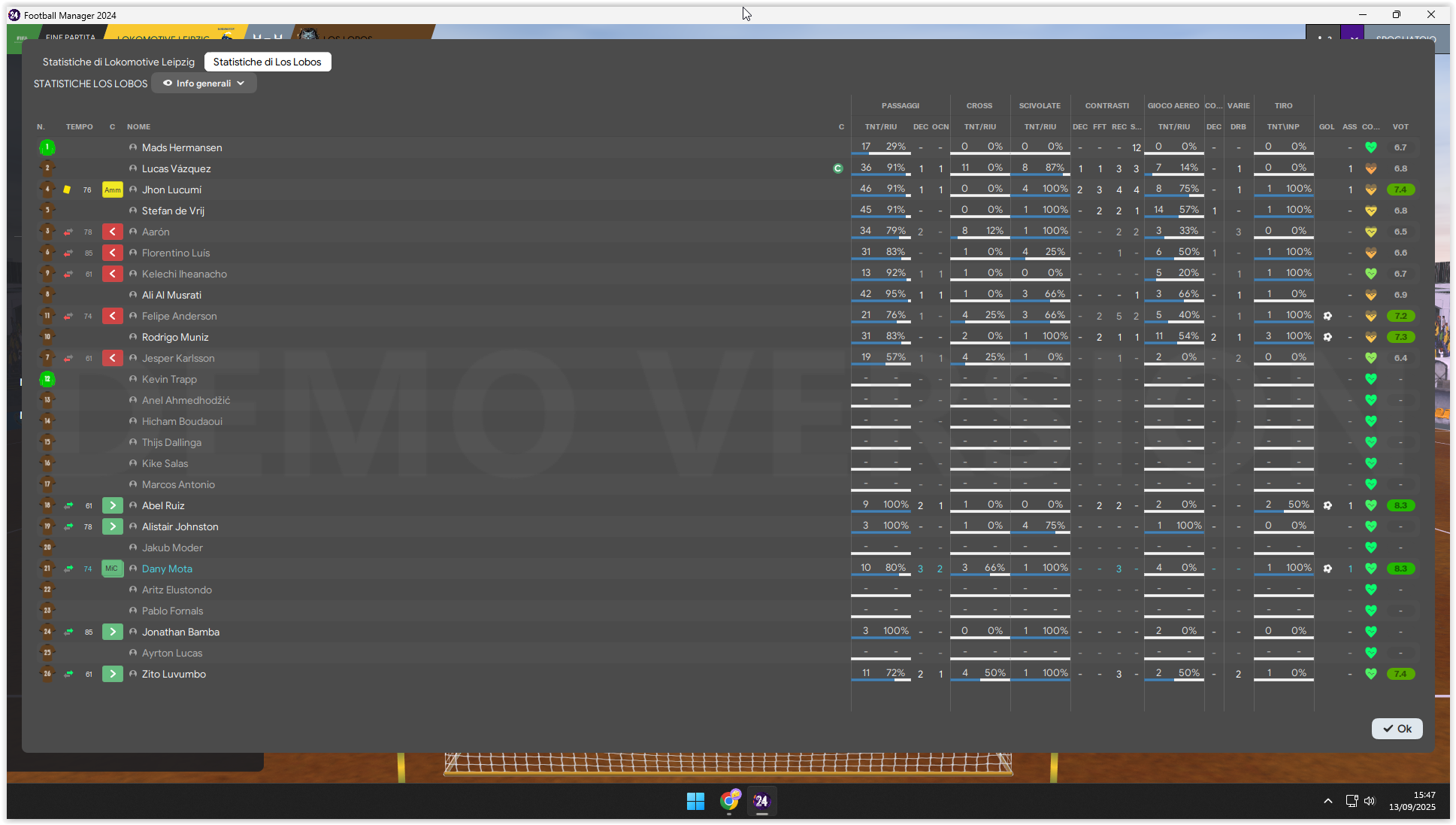Sort players by the VOT rating column
Screen dimensions: 1456x825
point(1400,126)
